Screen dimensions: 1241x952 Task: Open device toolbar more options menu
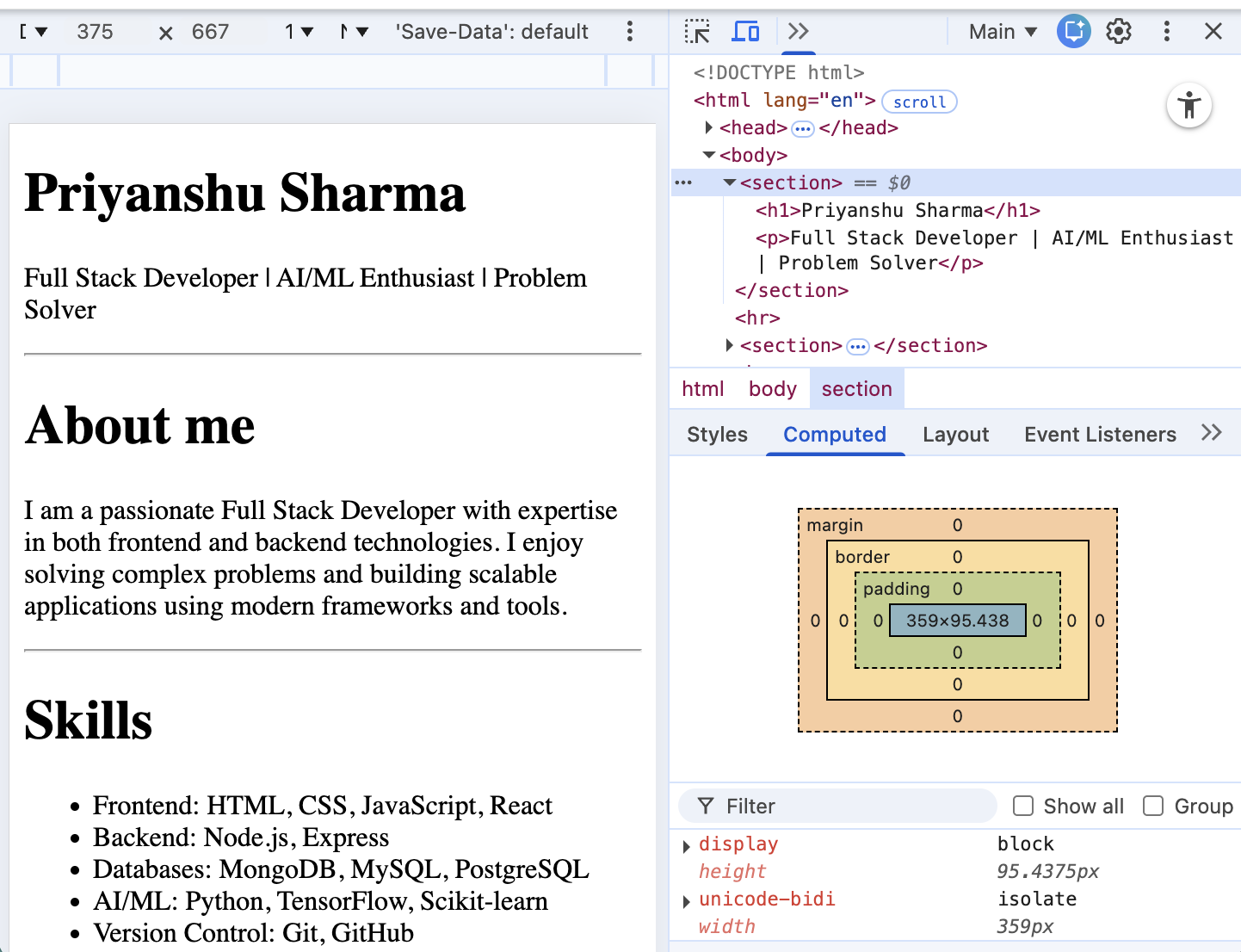coord(630,32)
